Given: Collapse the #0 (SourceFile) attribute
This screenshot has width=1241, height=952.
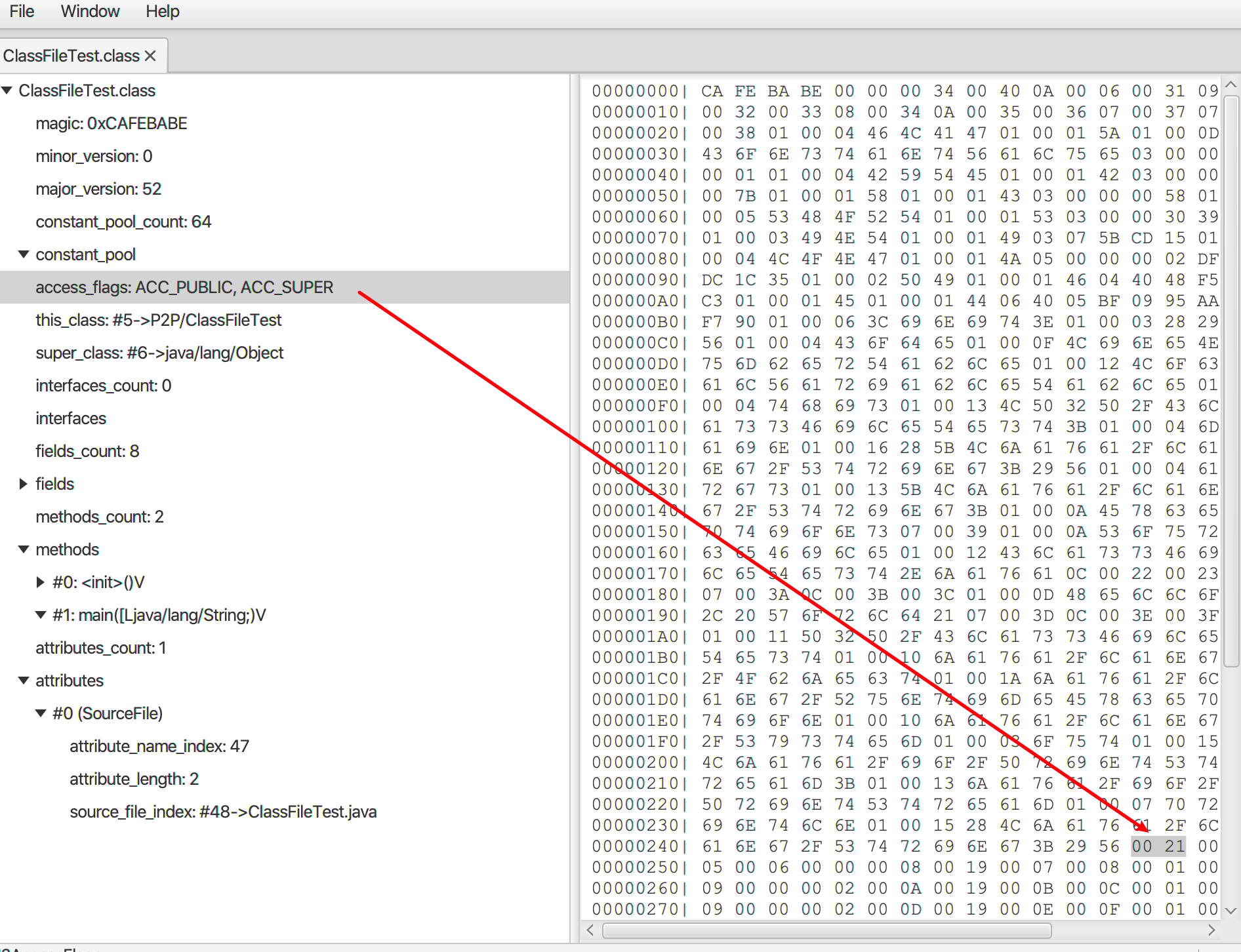Looking at the screenshot, I should tap(41, 713).
